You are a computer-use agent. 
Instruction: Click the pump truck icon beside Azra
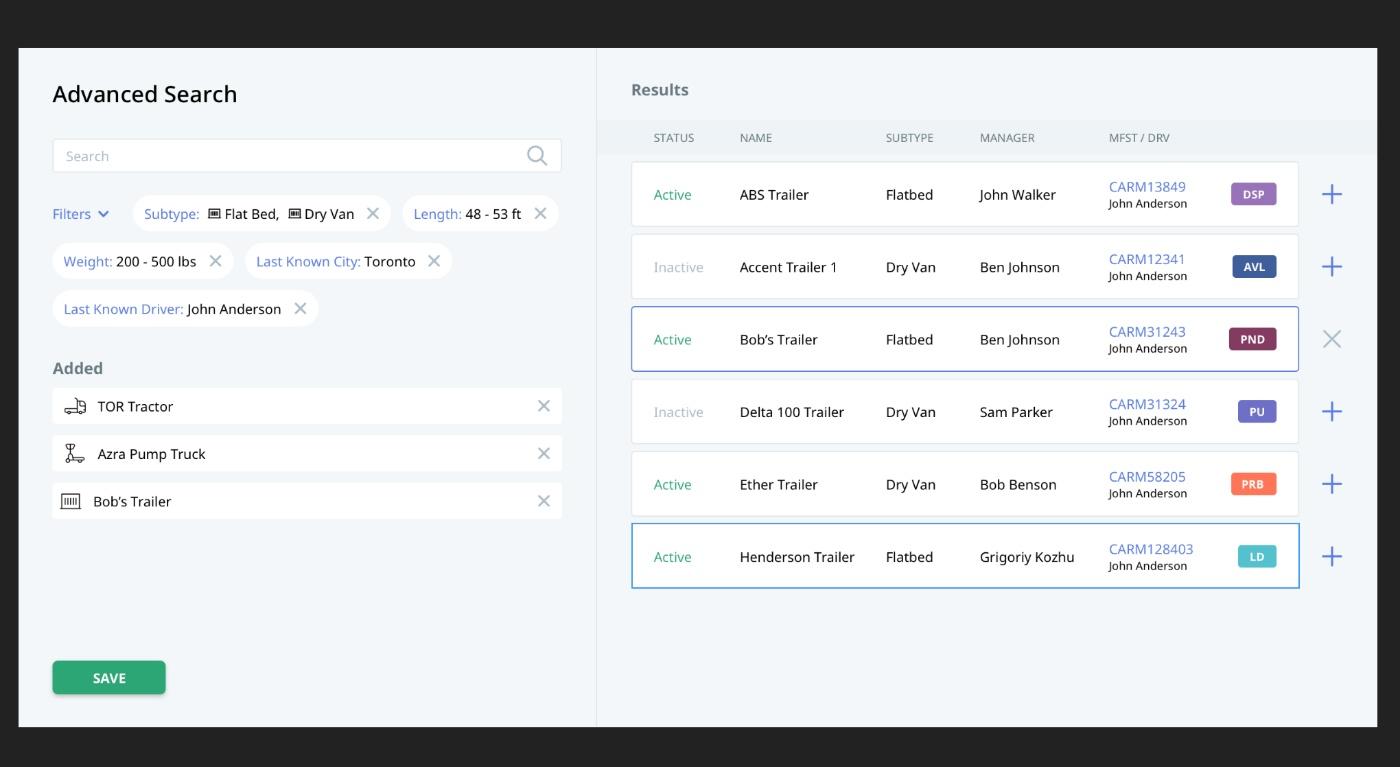pyautogui.click(x=75, y=453)
